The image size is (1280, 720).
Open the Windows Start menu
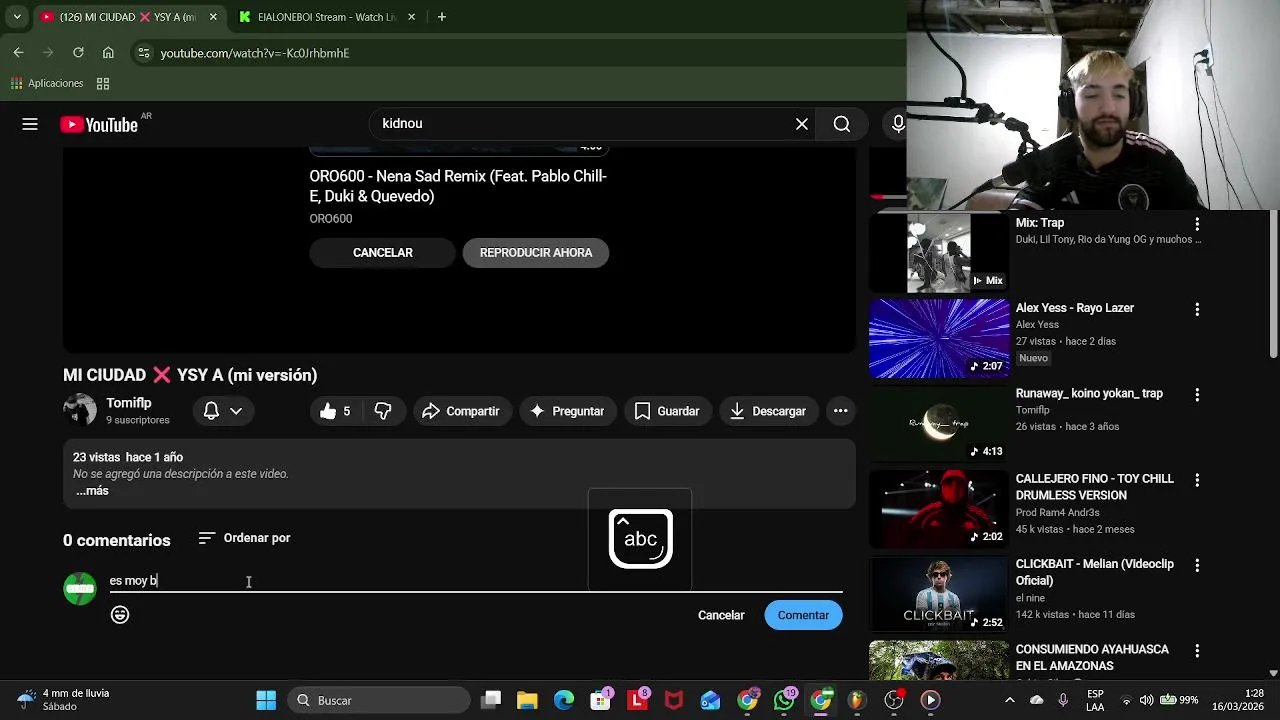[x=266, y=700]
